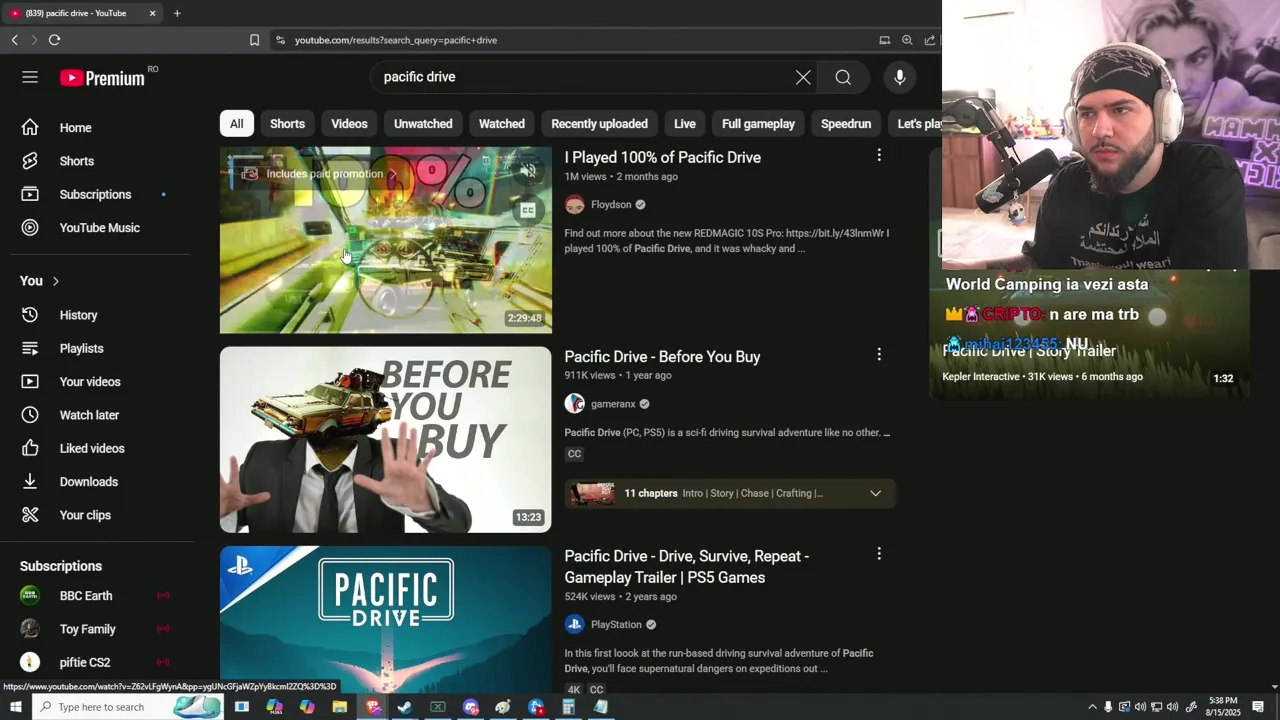Expand the 11 chapters dropdown

[875, 493]
